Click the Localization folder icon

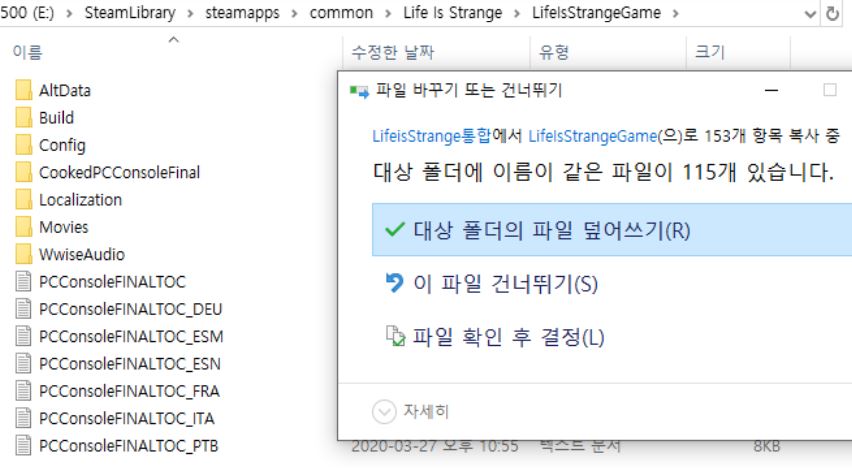pyautogui.click(x=23, y=199)
